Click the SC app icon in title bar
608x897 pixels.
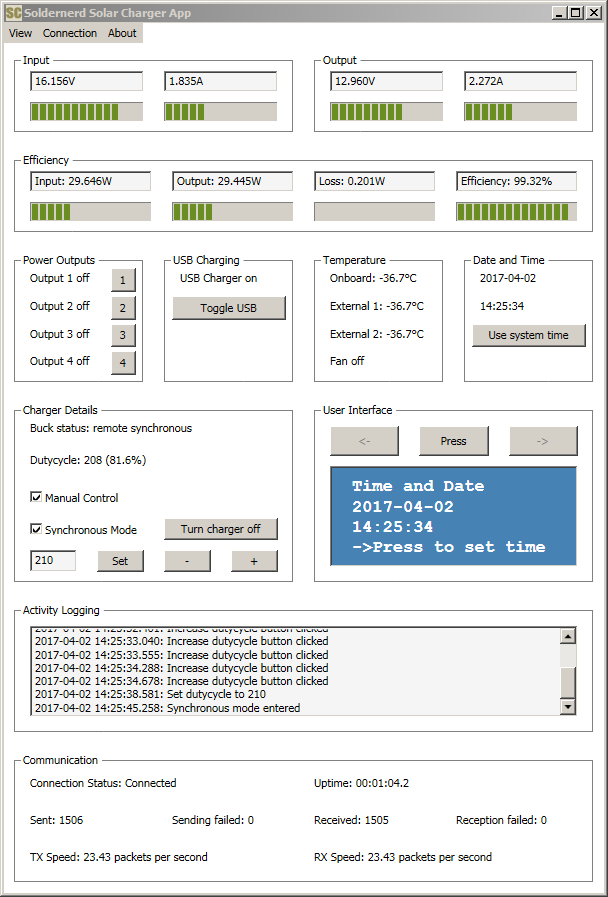coord(13,13)
